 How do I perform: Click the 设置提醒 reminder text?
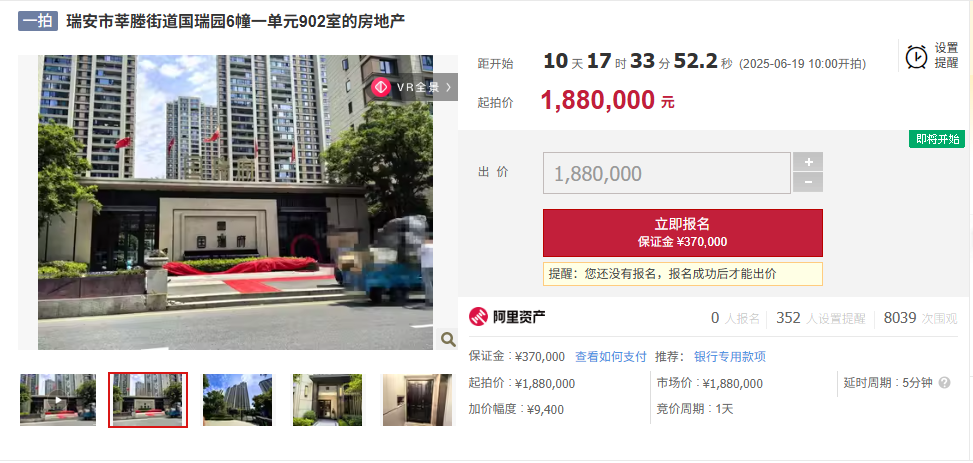pos(946,56)
